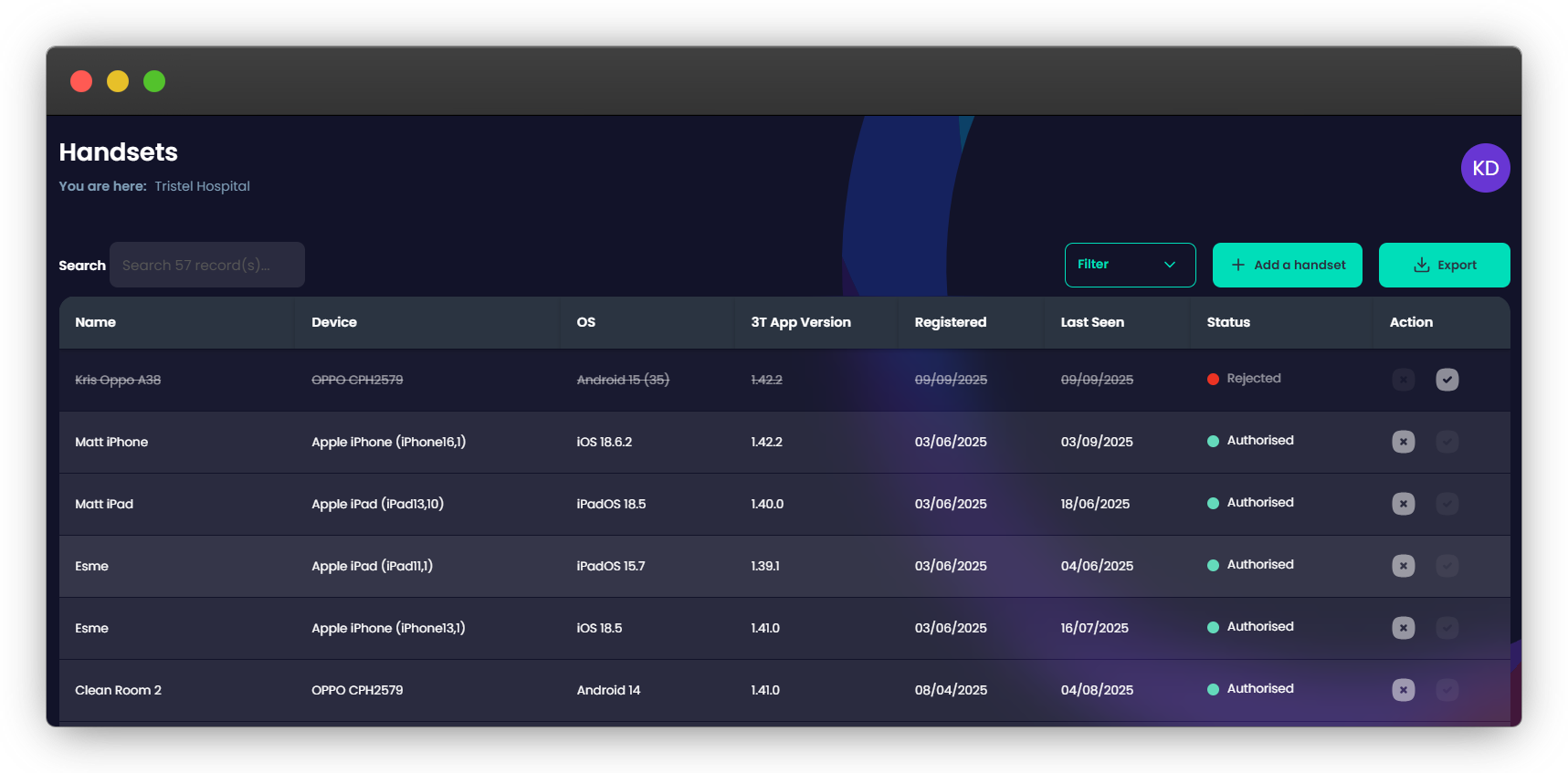Open the KD user avatar menu

click(x=1485, y=168)
